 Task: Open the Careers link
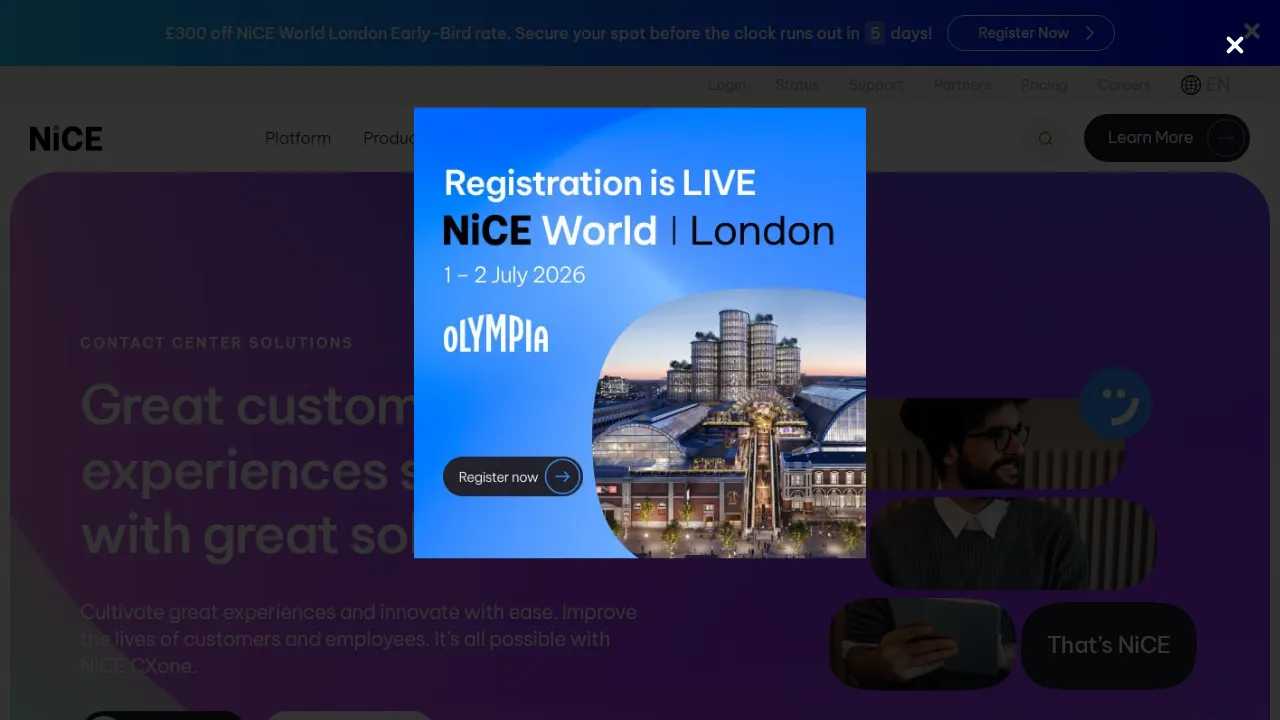coord(1124,85)
